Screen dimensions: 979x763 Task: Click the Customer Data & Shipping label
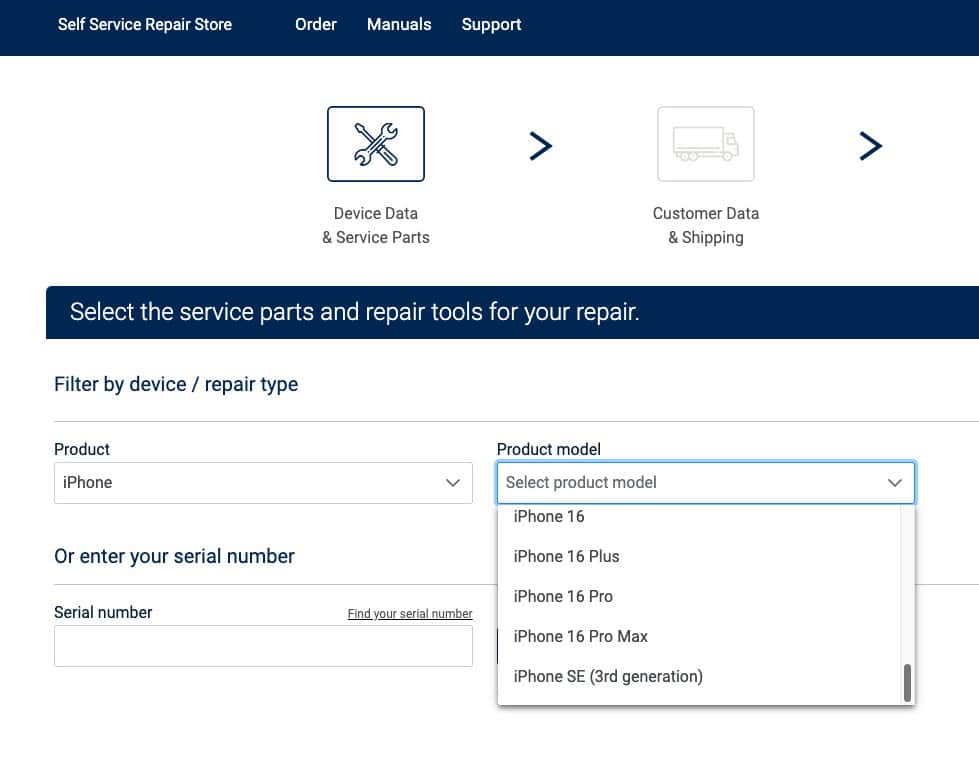tap(706, 225)
